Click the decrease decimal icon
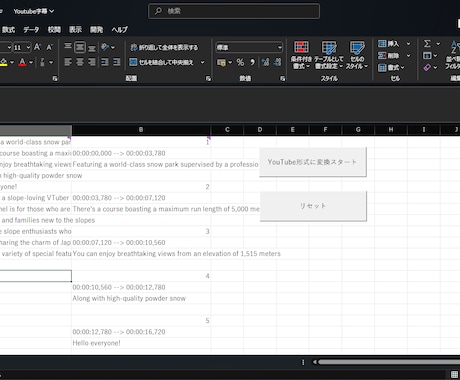This screenshot has width=460, height=380. pos(277,62)
